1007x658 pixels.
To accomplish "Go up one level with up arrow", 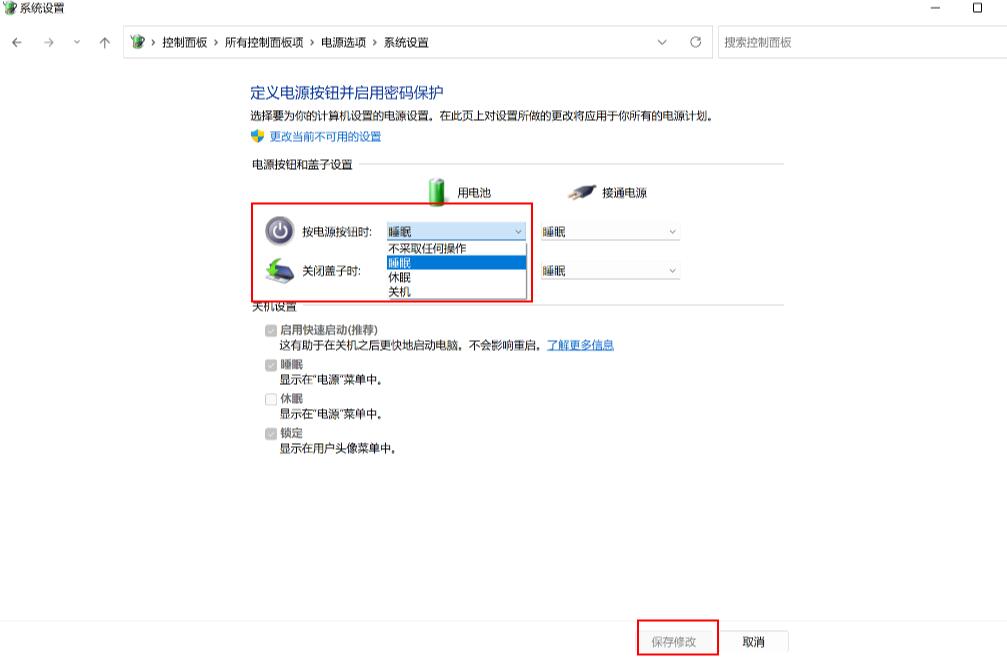I will point(105,42).
